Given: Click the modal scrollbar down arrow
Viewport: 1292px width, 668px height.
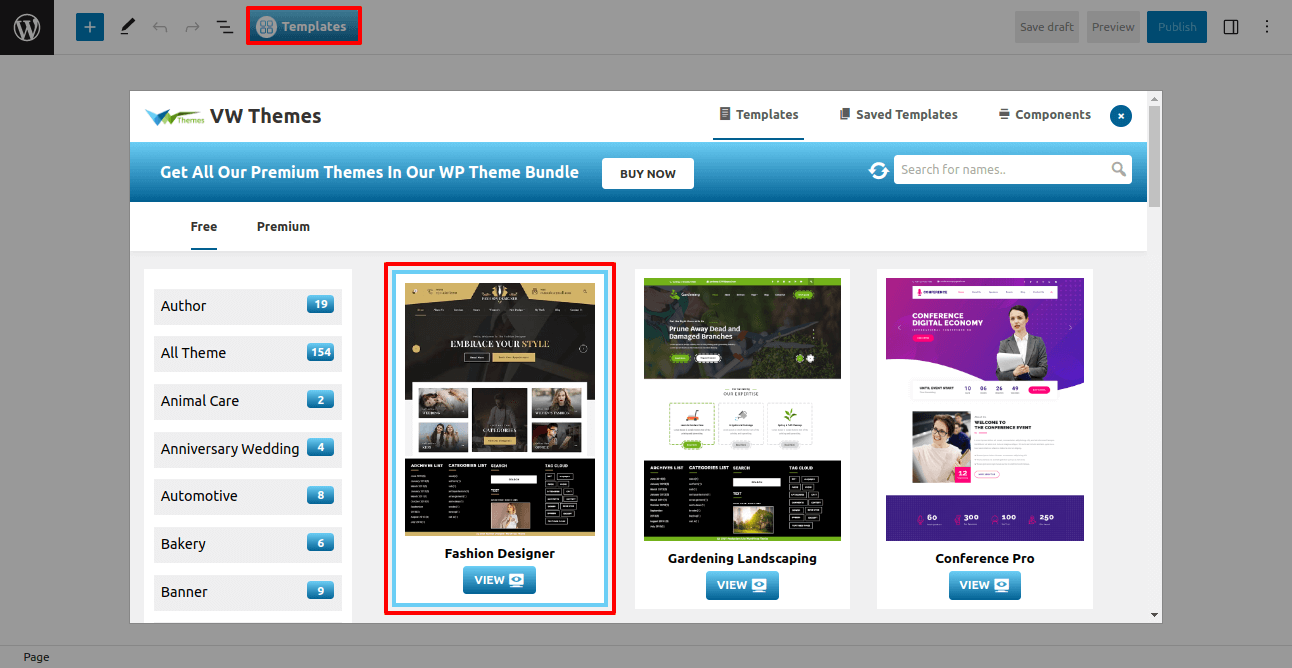Looking at the screenshot, I should click(1155, 615).
